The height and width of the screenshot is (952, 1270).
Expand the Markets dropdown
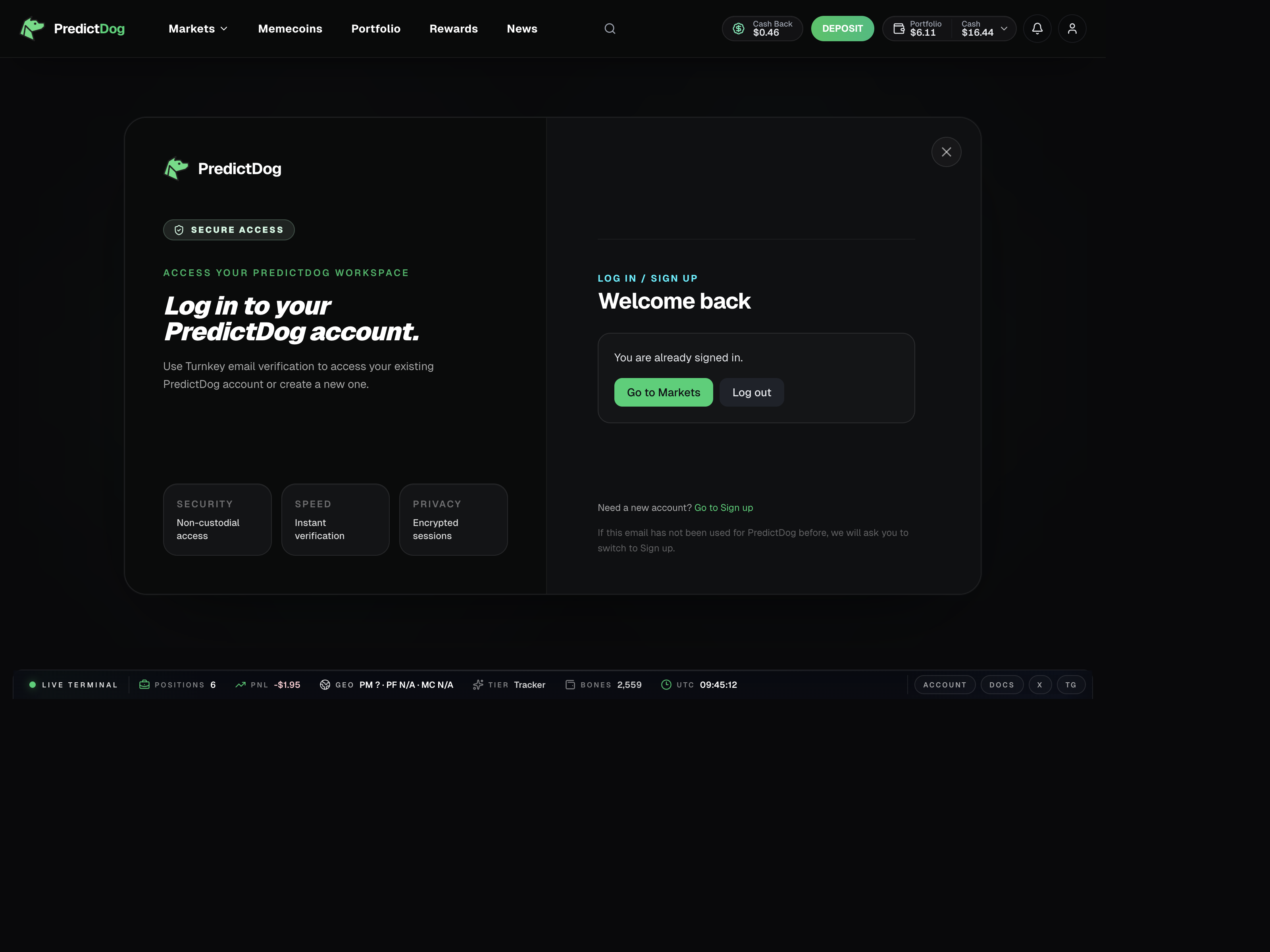point(198,29)
